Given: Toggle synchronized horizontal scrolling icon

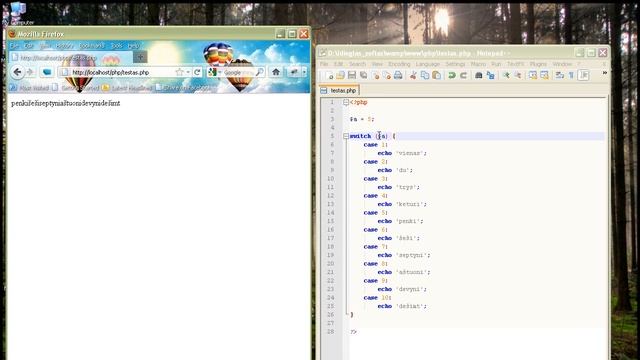Looking at the screenshot, I should point(544,75).
